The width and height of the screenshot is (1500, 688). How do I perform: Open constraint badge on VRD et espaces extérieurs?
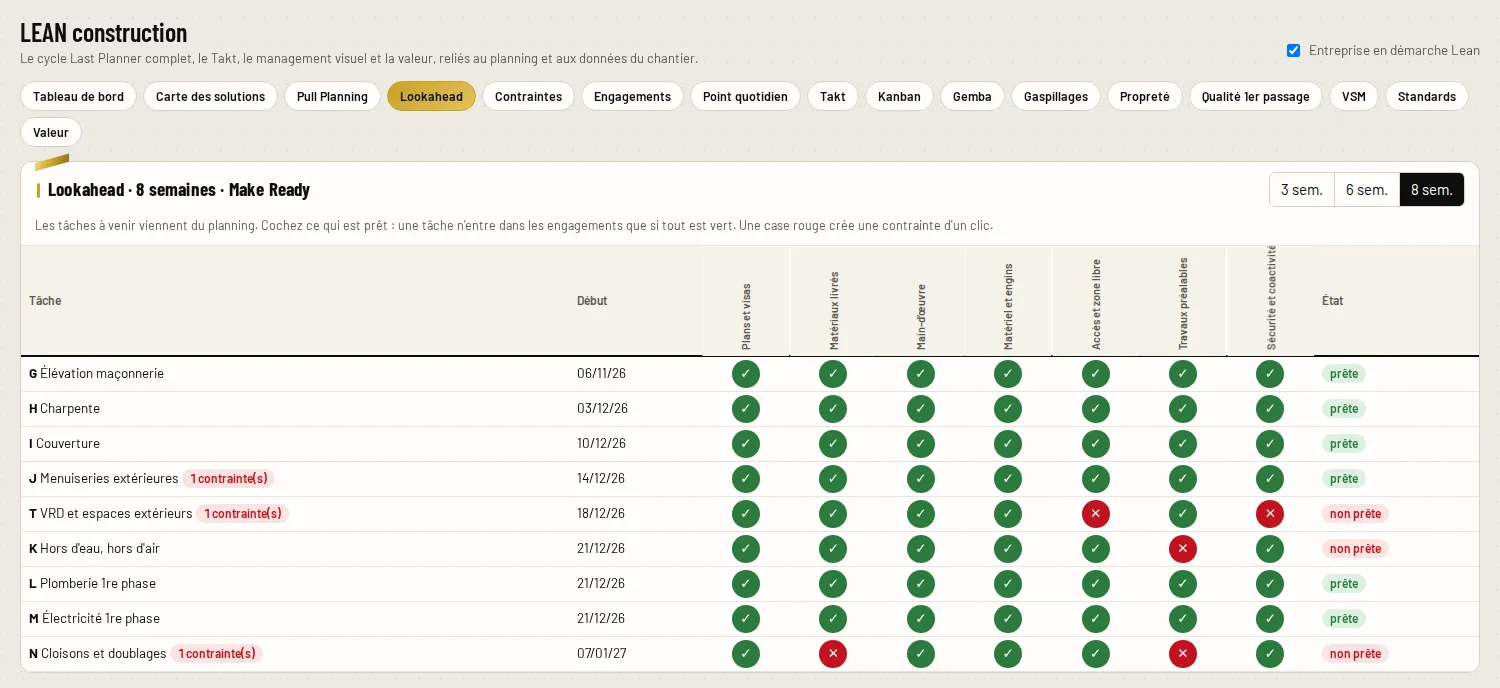point(243,514)
